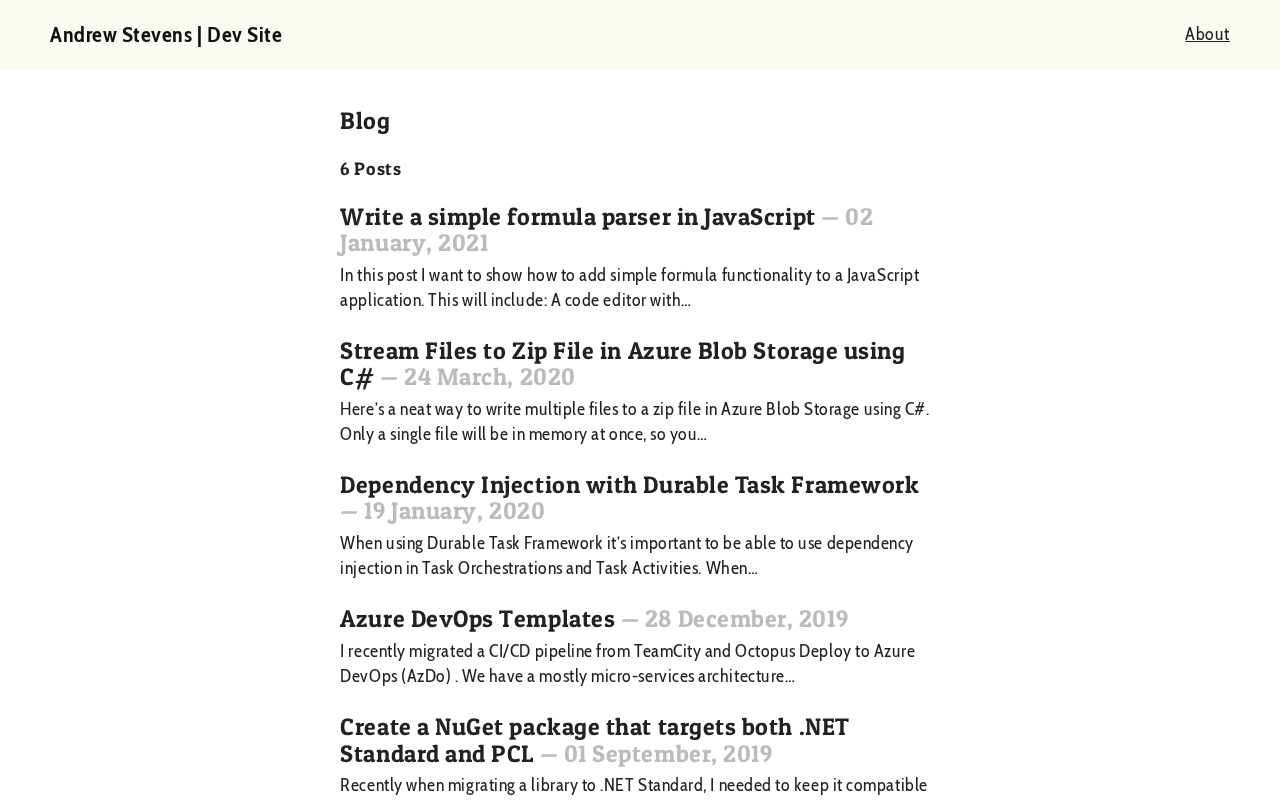Click the zip file post excerpt text

[633, 421]
